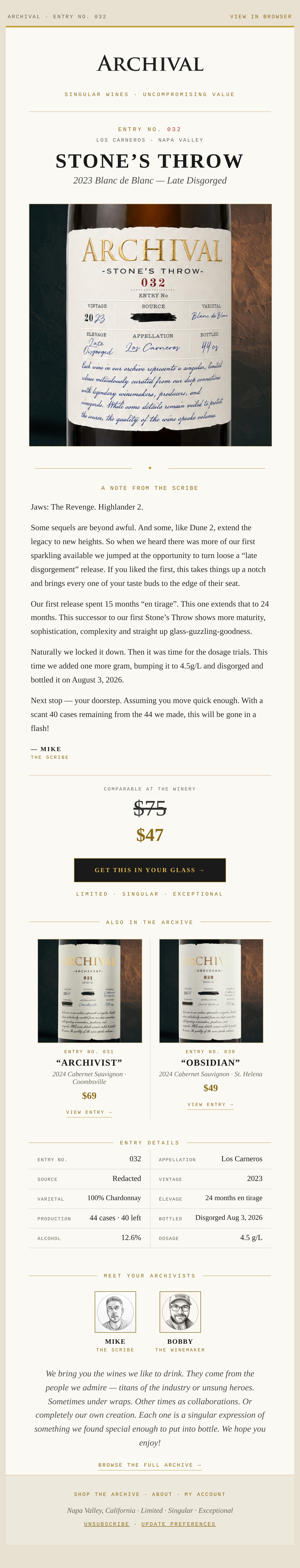Click the gold diamond divider ornament
Screen dimensions: 300x1568
pyautogui.click(x=150, y=468)
